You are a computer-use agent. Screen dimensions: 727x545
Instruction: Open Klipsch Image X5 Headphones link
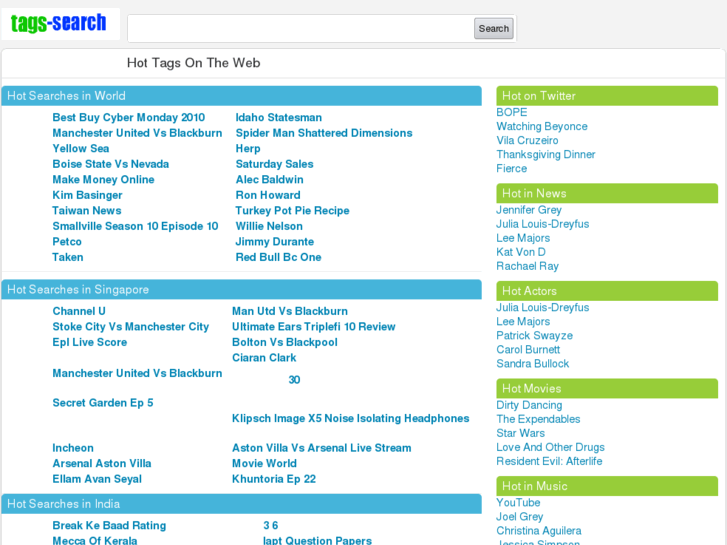pyautogui.click(x=351, y=418)
